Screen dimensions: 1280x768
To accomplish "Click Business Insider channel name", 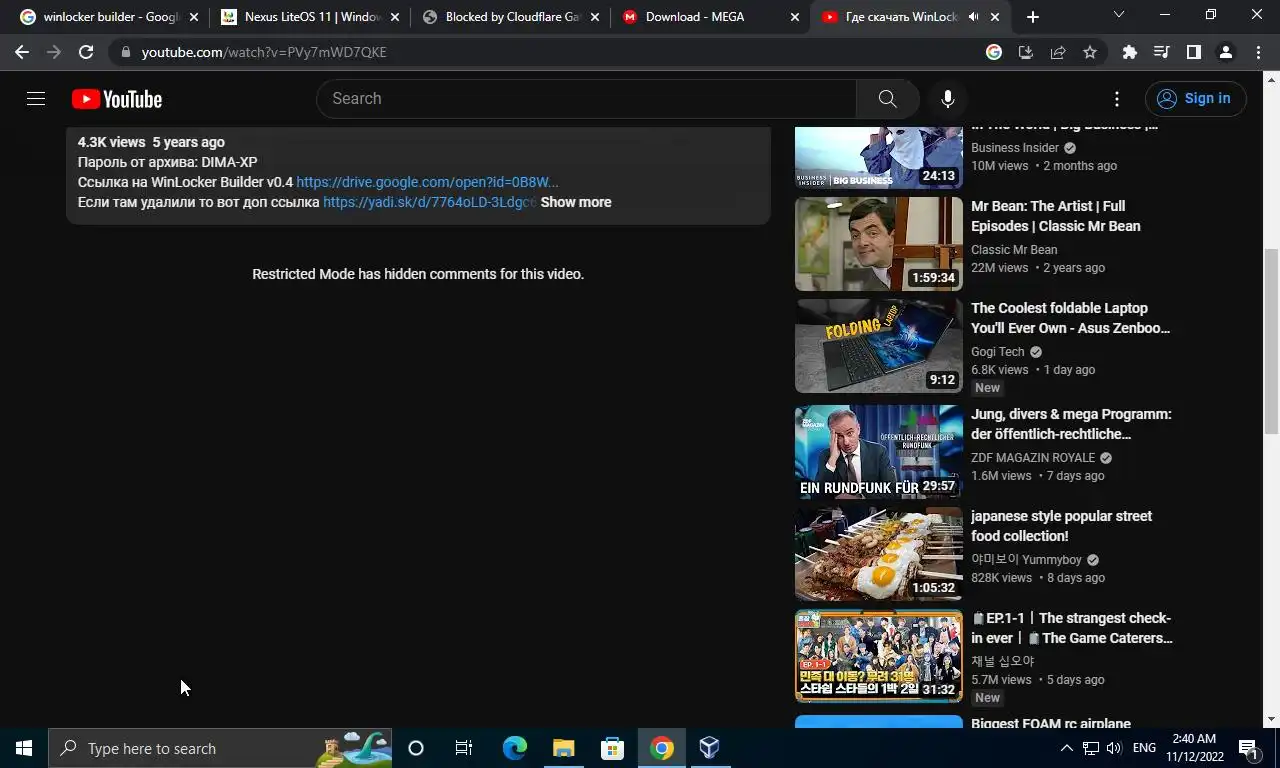I will click(x=1015, y=148).
